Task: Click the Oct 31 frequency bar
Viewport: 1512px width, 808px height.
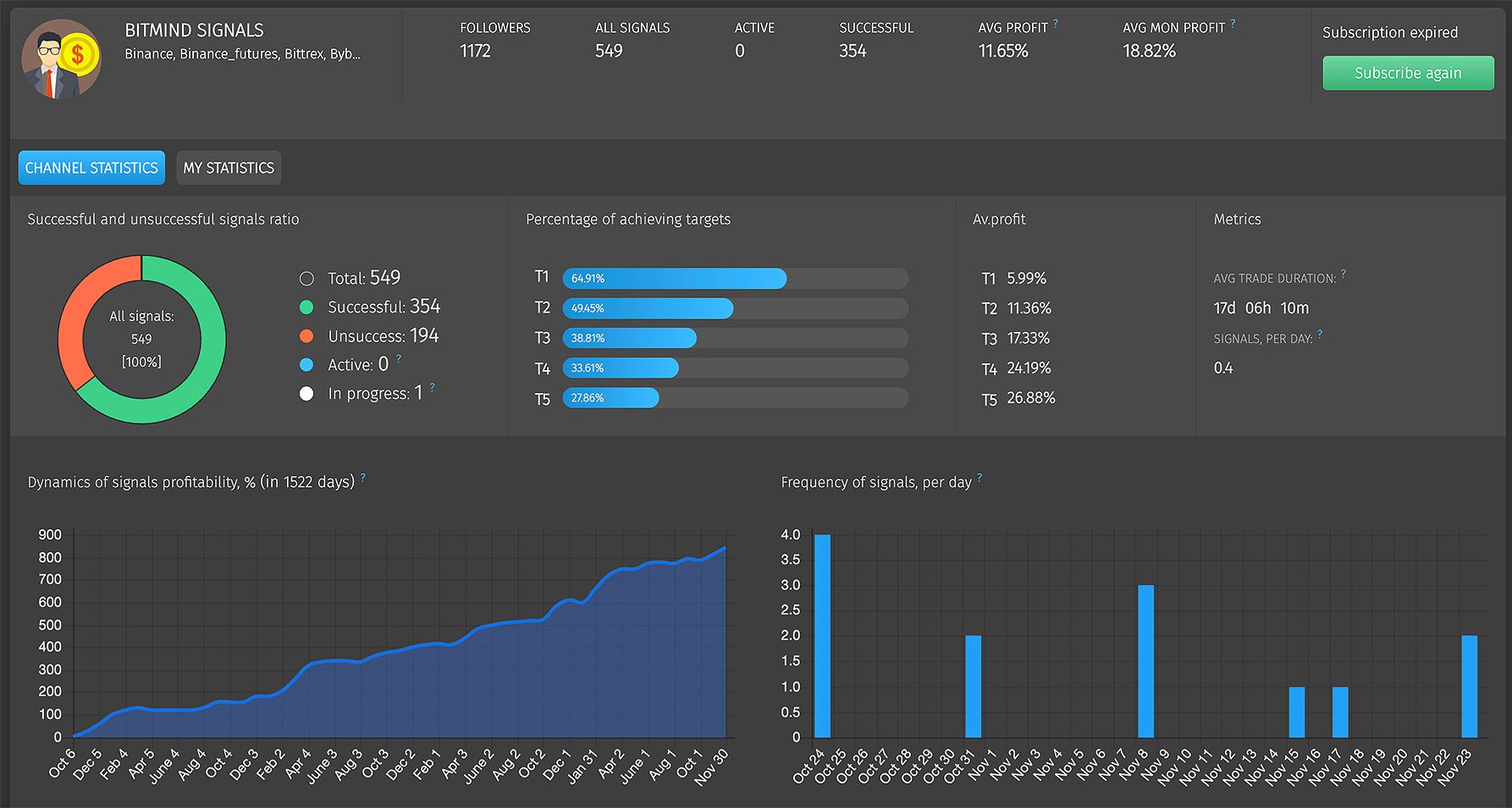Action: point(974,686)
